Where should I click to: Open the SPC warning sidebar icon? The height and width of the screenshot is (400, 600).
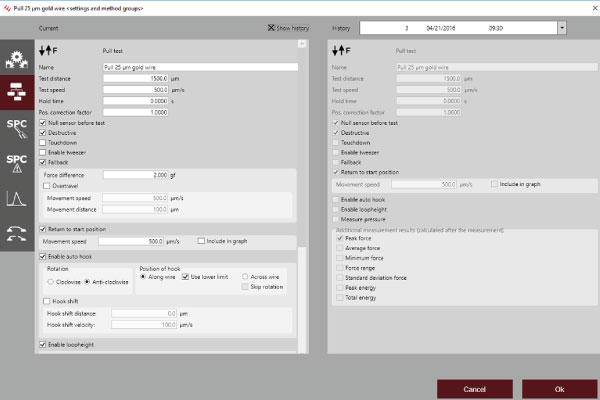pyautogui.click(x=17, y=162)
